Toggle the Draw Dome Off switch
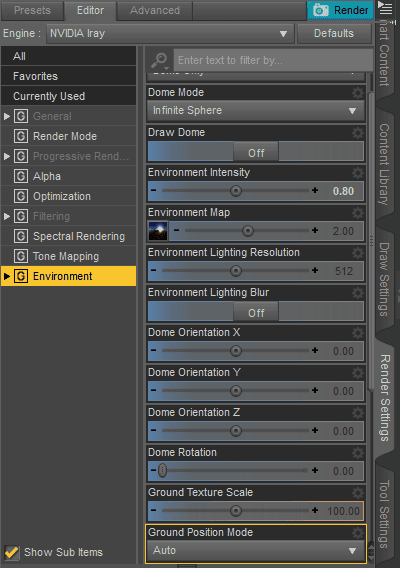The image size is (400, 568). pos(256,152)
